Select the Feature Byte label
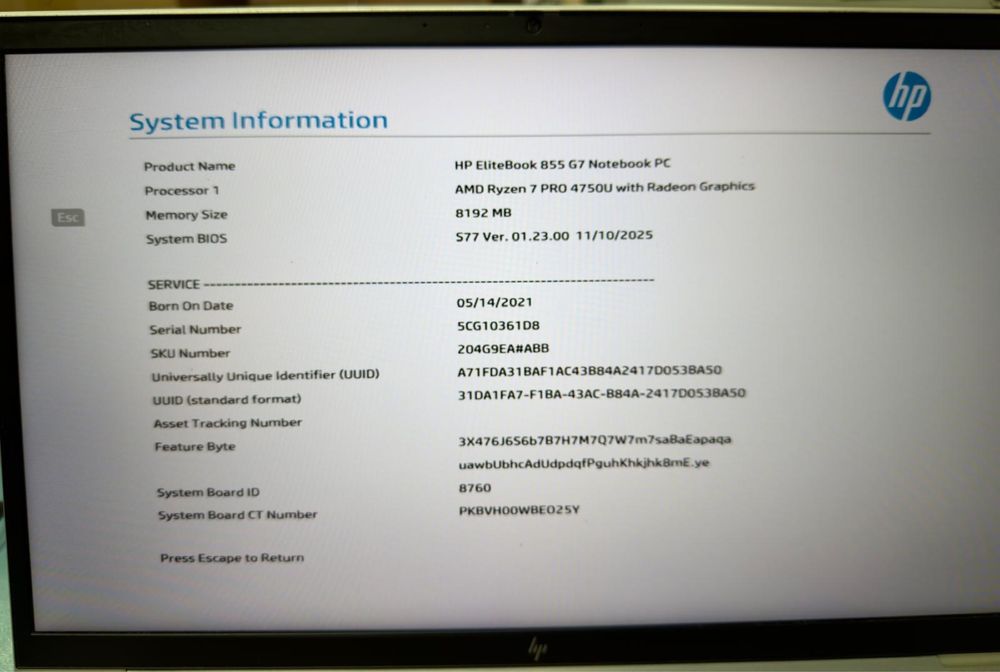This screenshot has width=1000, height=672. pyautogui.click(x=195, y=447)
